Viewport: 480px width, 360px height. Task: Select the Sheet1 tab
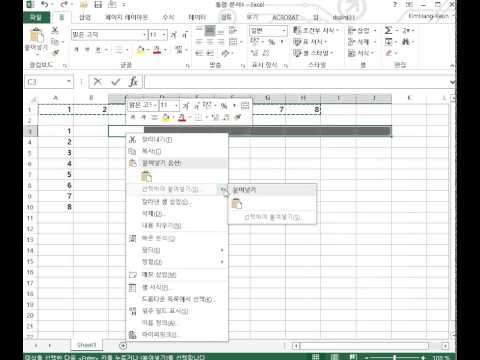86,345
